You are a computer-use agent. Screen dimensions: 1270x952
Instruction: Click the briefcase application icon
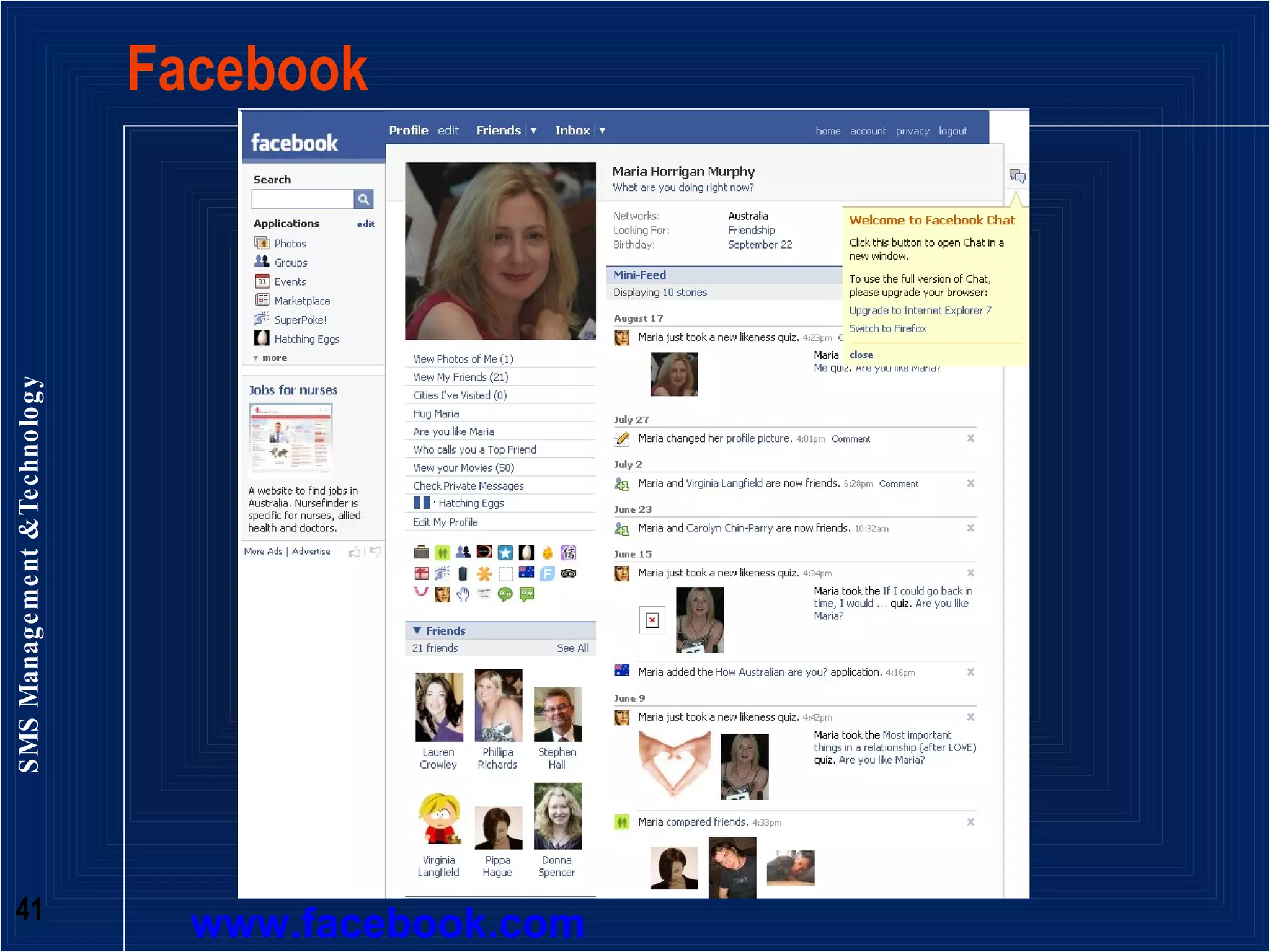click(x=421, y=552)
